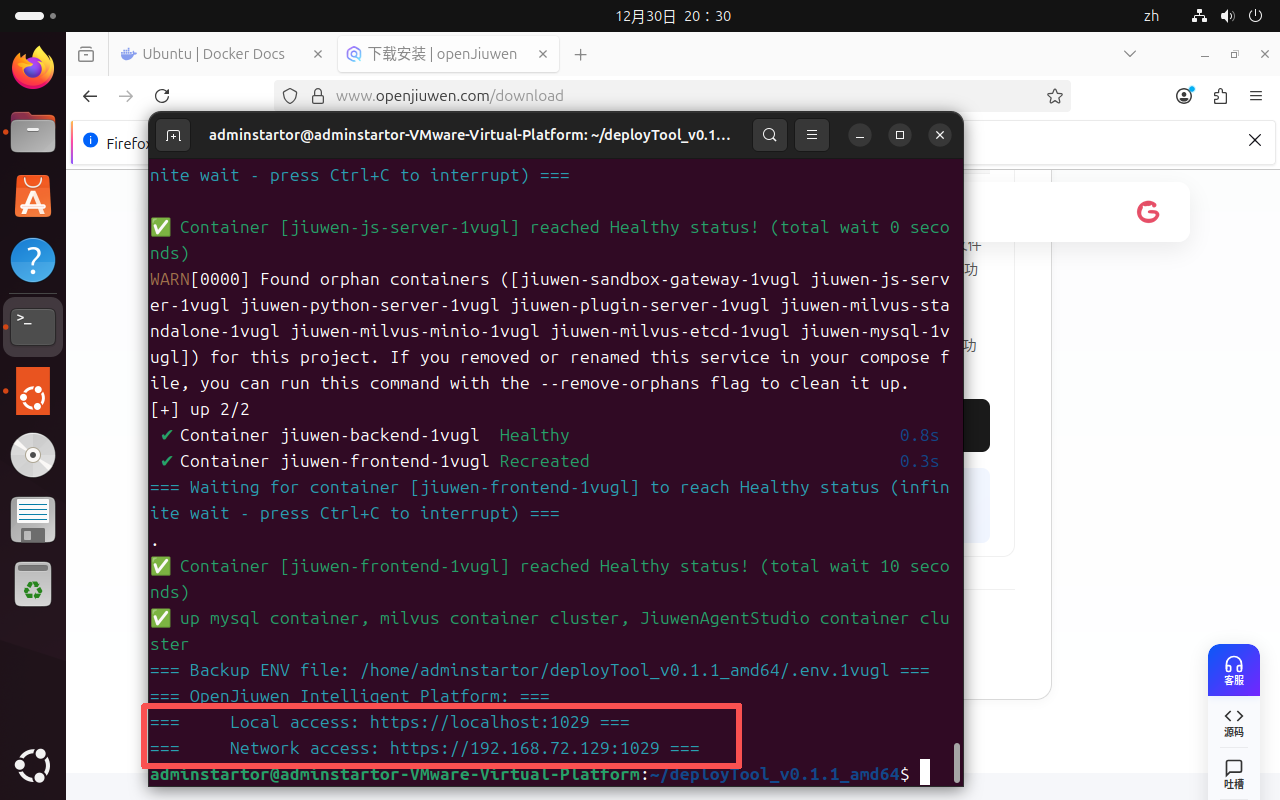
Task: Go back in Firefox
Action: tap(90, 96)
